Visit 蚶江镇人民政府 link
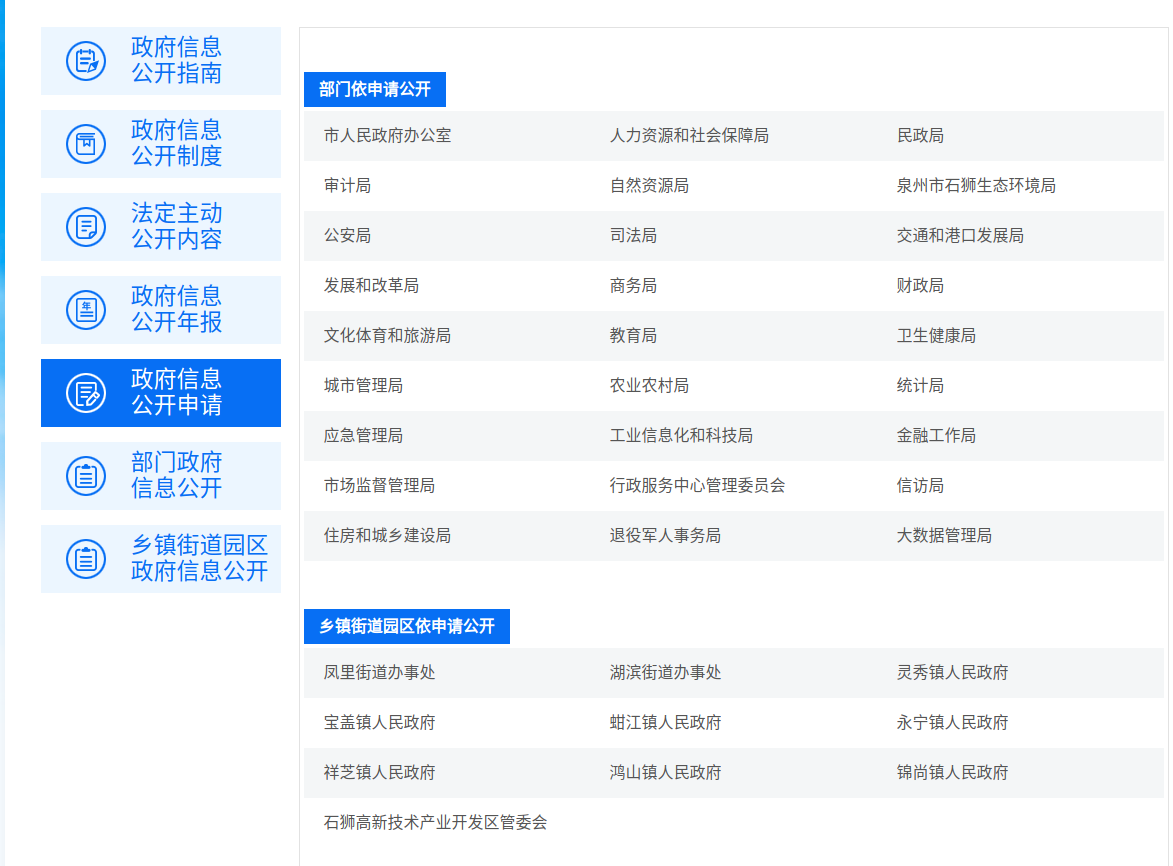1173x866 pixels. 665,723
